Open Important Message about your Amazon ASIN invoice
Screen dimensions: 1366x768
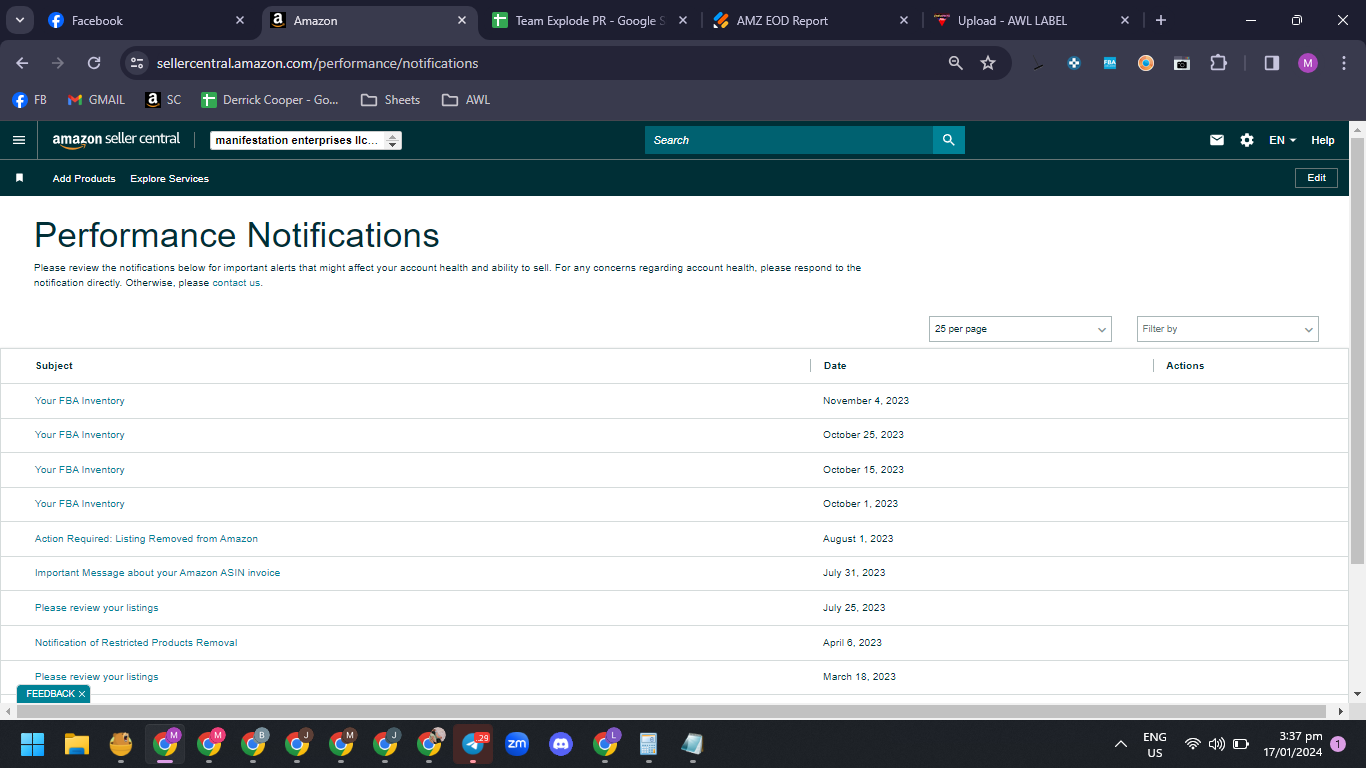(157, 573)
